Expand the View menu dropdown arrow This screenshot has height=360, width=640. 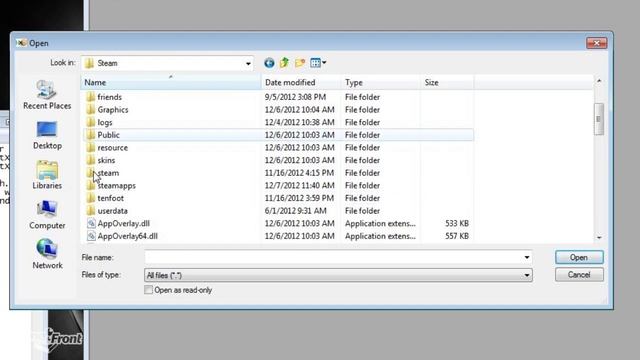click(x=324, y=63)
